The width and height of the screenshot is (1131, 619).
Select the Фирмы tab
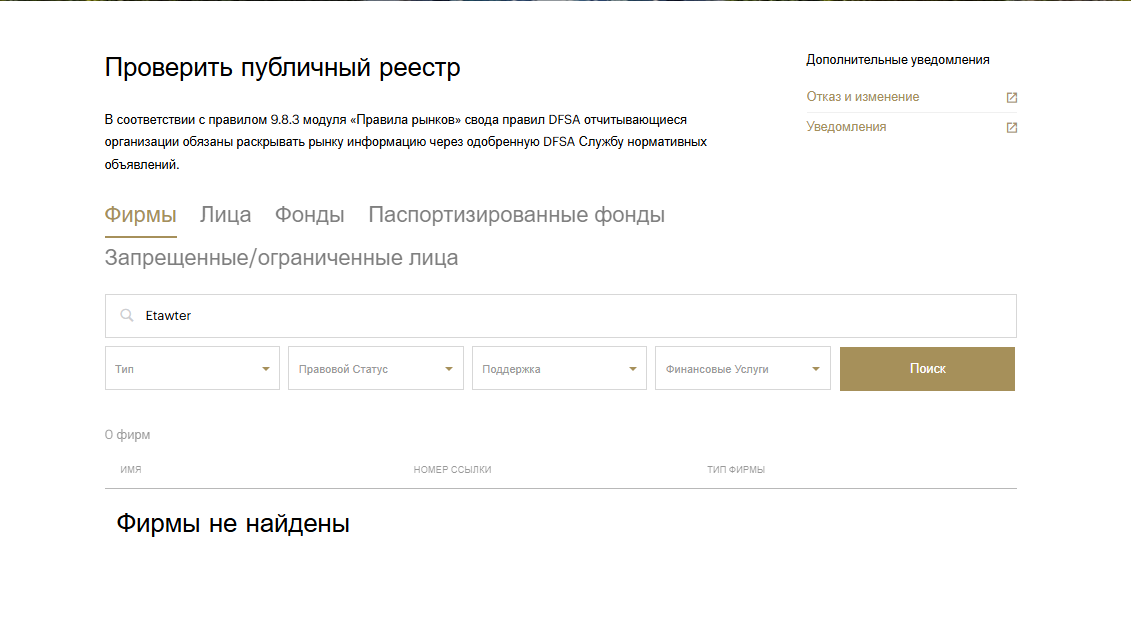coord(141,215)
